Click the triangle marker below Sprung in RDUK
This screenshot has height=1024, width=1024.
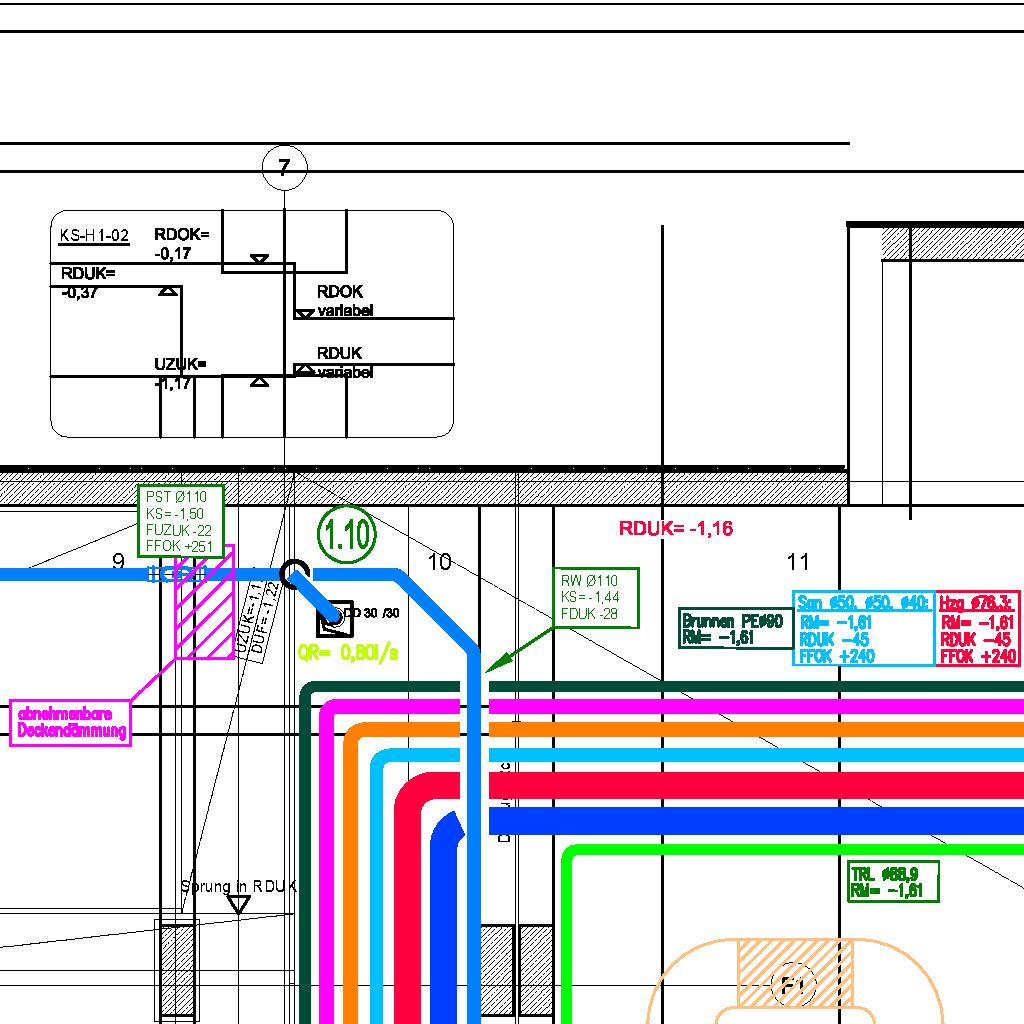point(238,905)
